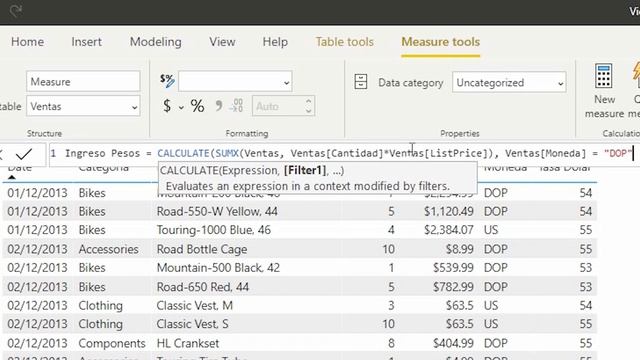The width and height of the screenshot is (640, 360).
Task: Select DOP currency cell in HL Crankset row
Action: click(x=496, y=343)
